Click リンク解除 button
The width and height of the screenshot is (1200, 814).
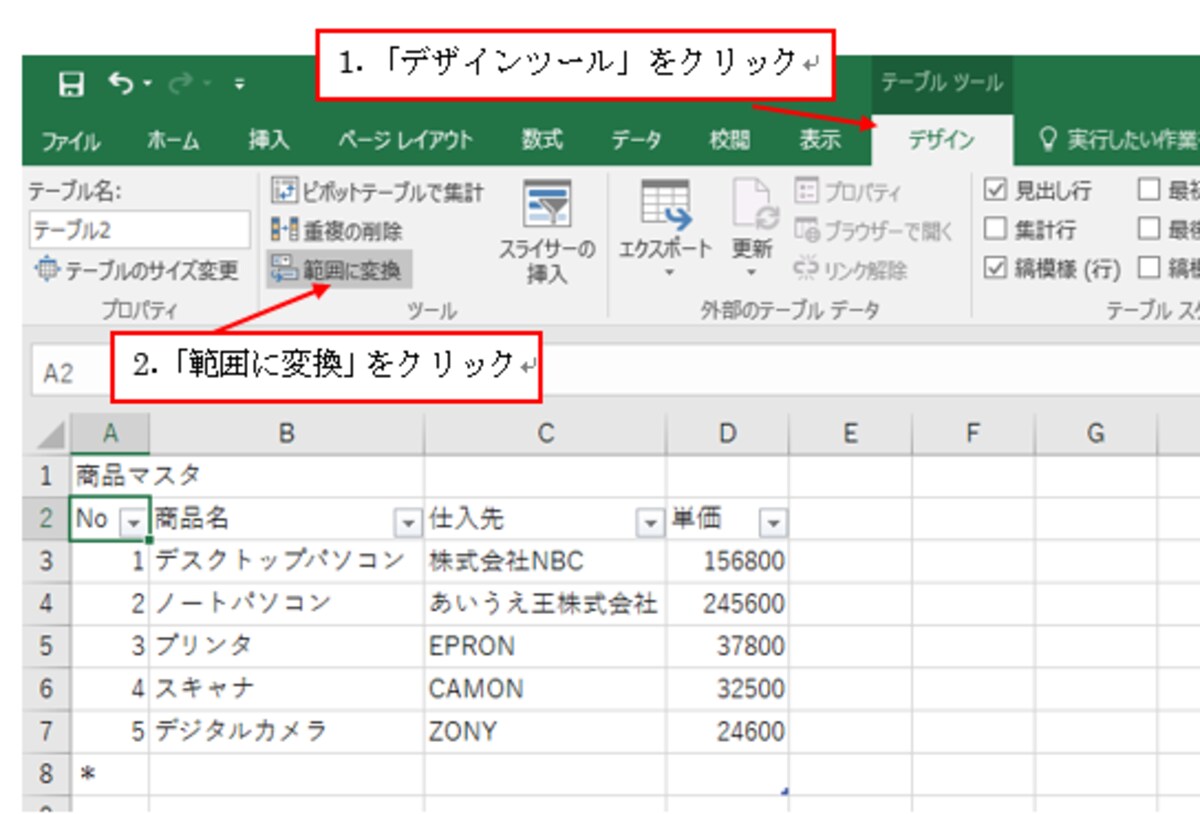851,270
